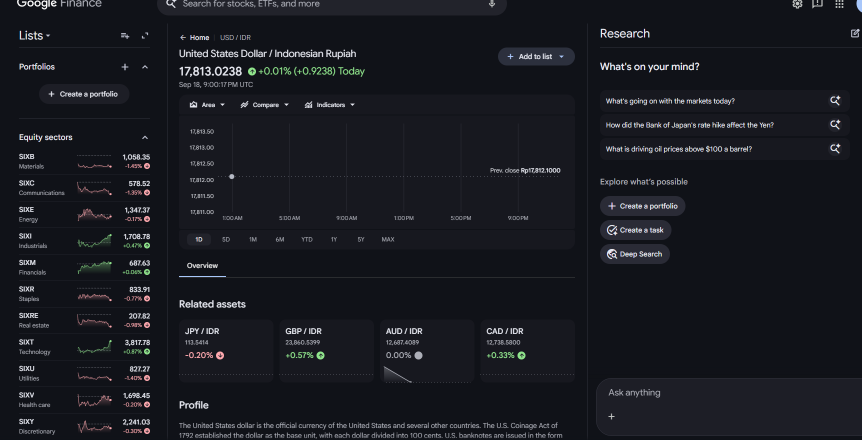The height and width of the screenshot is (440, 862).
Task: Click the Create a task button
Action: (x=636, y=230)
